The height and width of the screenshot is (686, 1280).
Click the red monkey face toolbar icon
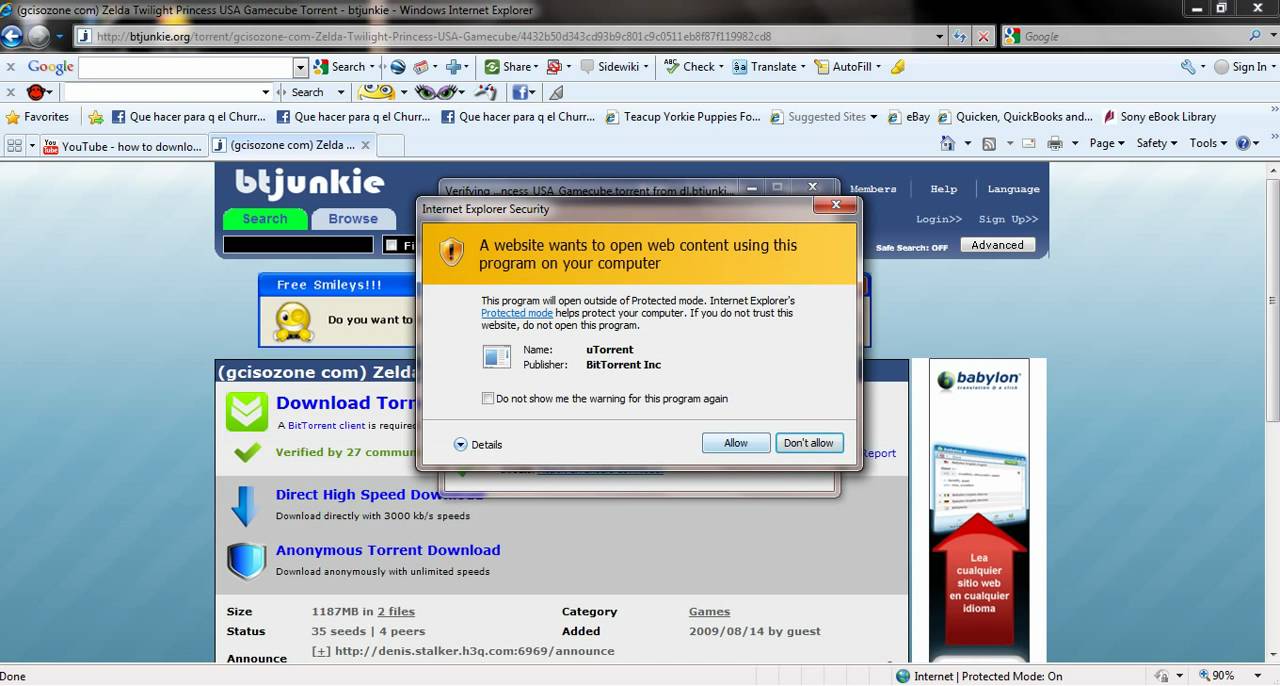click(x=36, y=92)
